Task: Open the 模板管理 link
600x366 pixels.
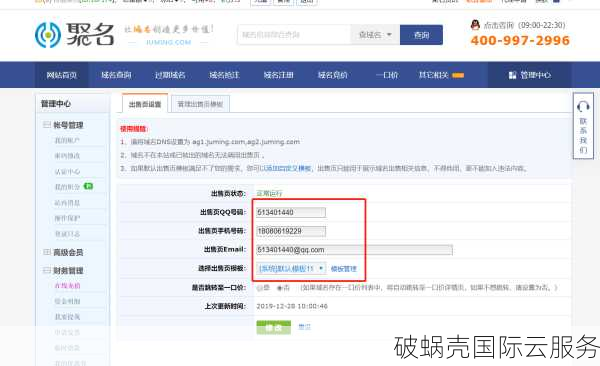Action: pos(344,269)
